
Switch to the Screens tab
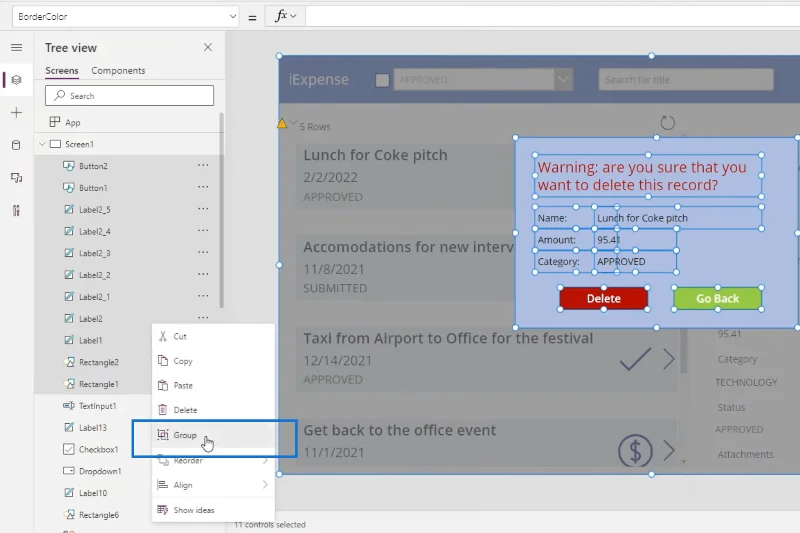(x=62, y=70)
